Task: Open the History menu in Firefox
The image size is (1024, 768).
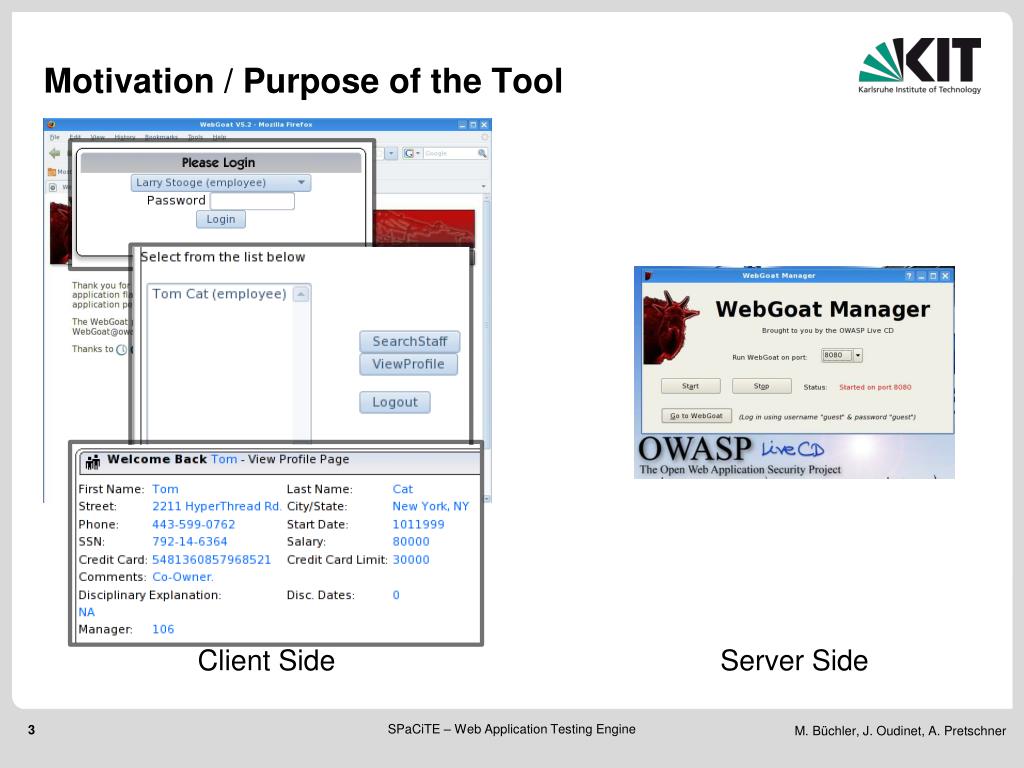Action: coord(125,137)
